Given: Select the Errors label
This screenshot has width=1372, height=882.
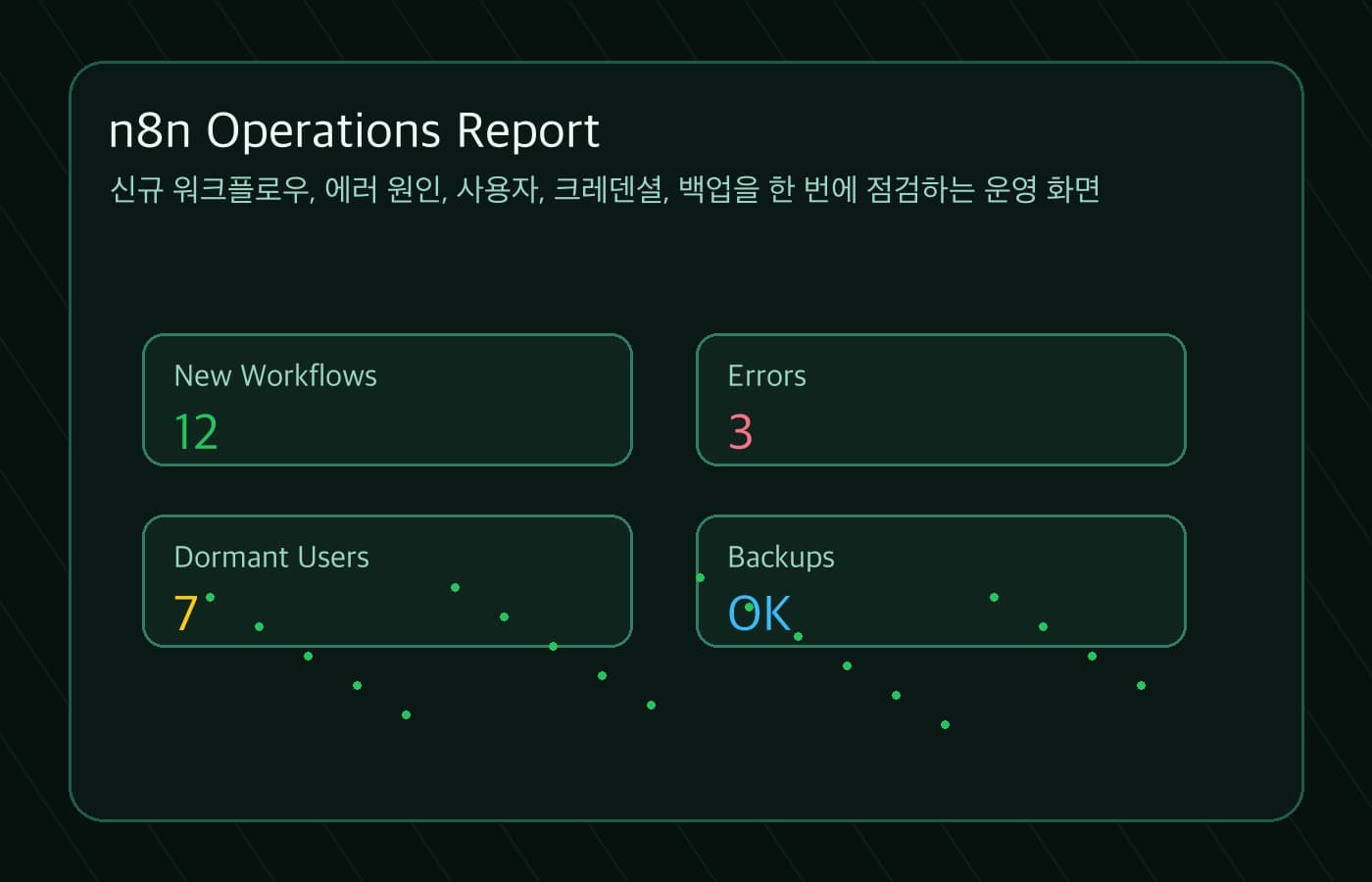Looking at the screenshot, I should point(767,375).
